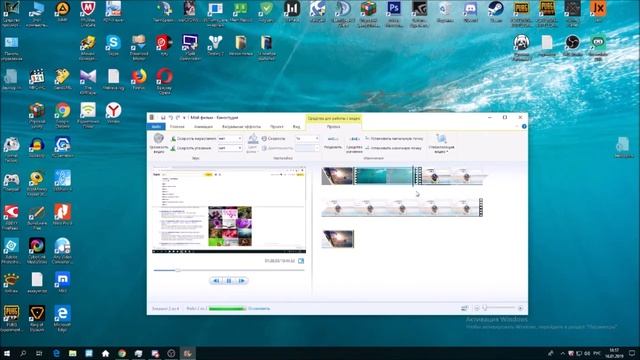Image resolution: width=640 pixels, height=360 pixels.
Task: Click zoom in icon in status bar
Action: point(520,308)
